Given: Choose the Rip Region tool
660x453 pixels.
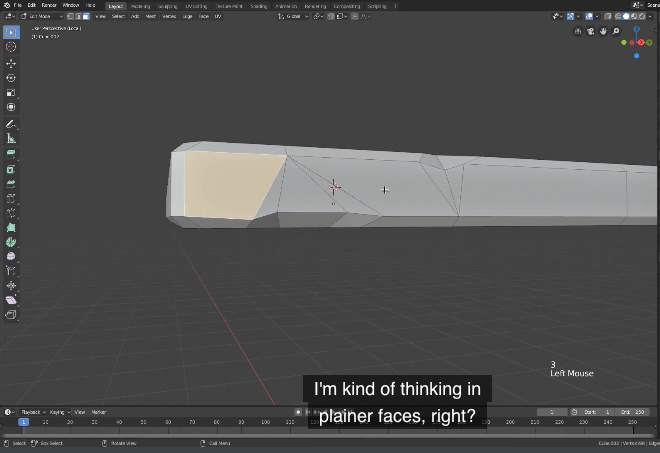Looking at the screenshot, I should [11, 314].
